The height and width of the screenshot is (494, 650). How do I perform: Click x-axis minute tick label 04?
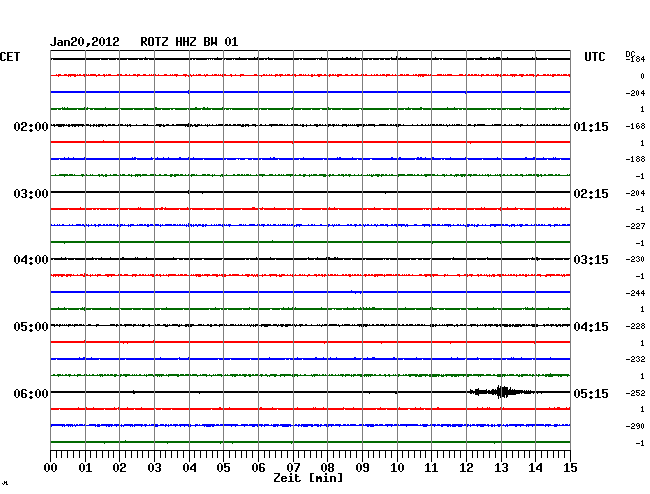point(189,468)
